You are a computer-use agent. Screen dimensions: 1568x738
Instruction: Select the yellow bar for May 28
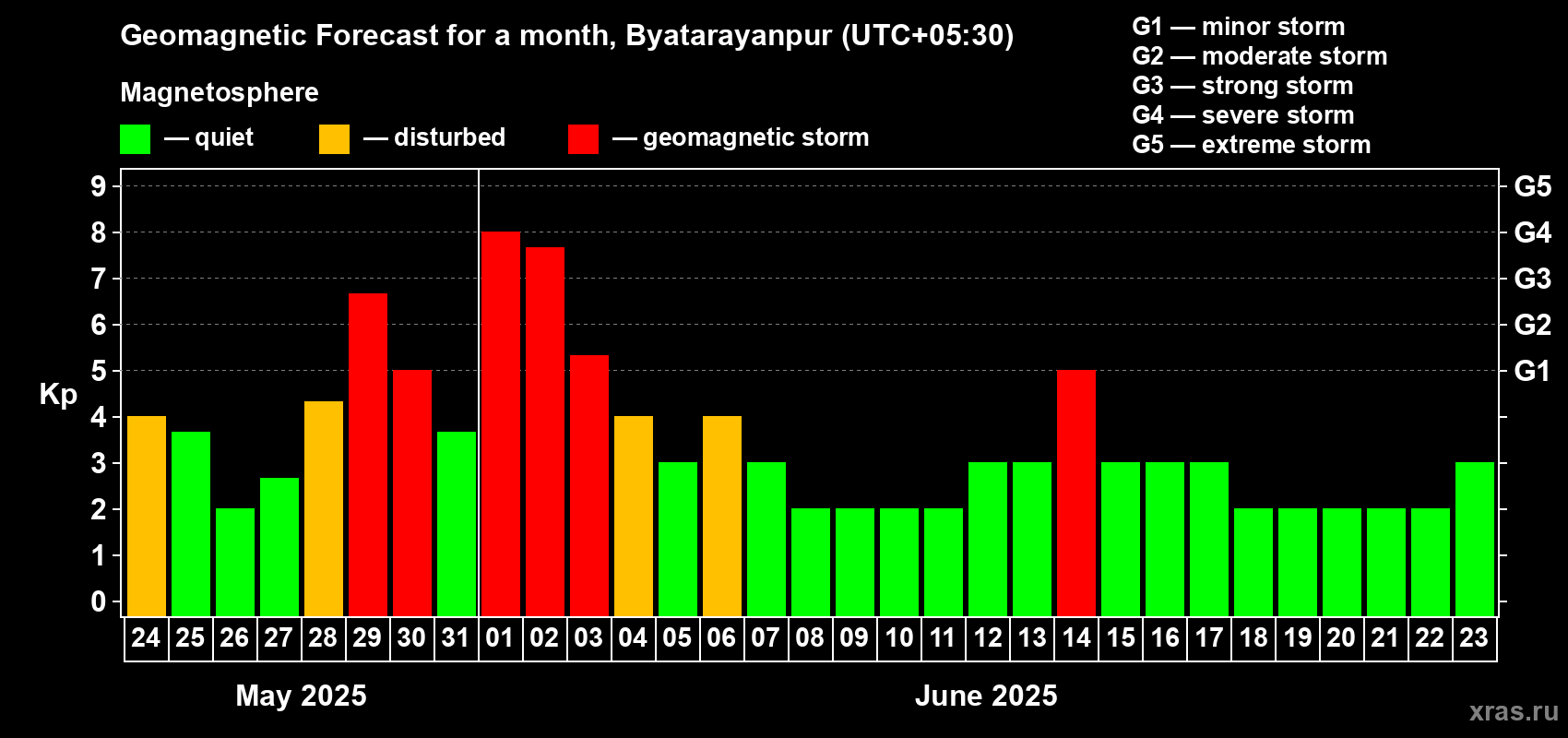click(324, 508)
